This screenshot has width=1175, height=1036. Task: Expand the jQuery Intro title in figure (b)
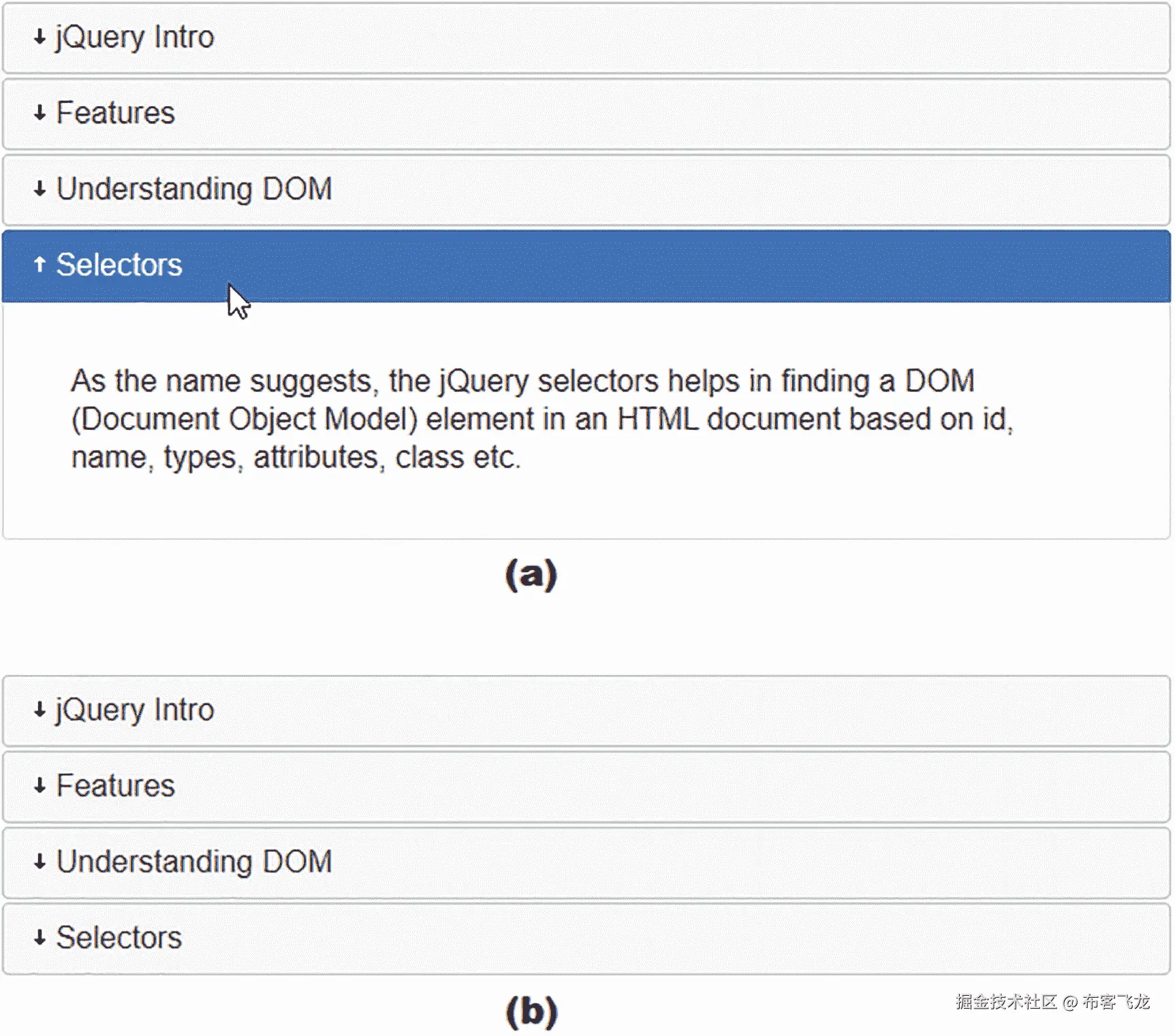pos(135,710)
